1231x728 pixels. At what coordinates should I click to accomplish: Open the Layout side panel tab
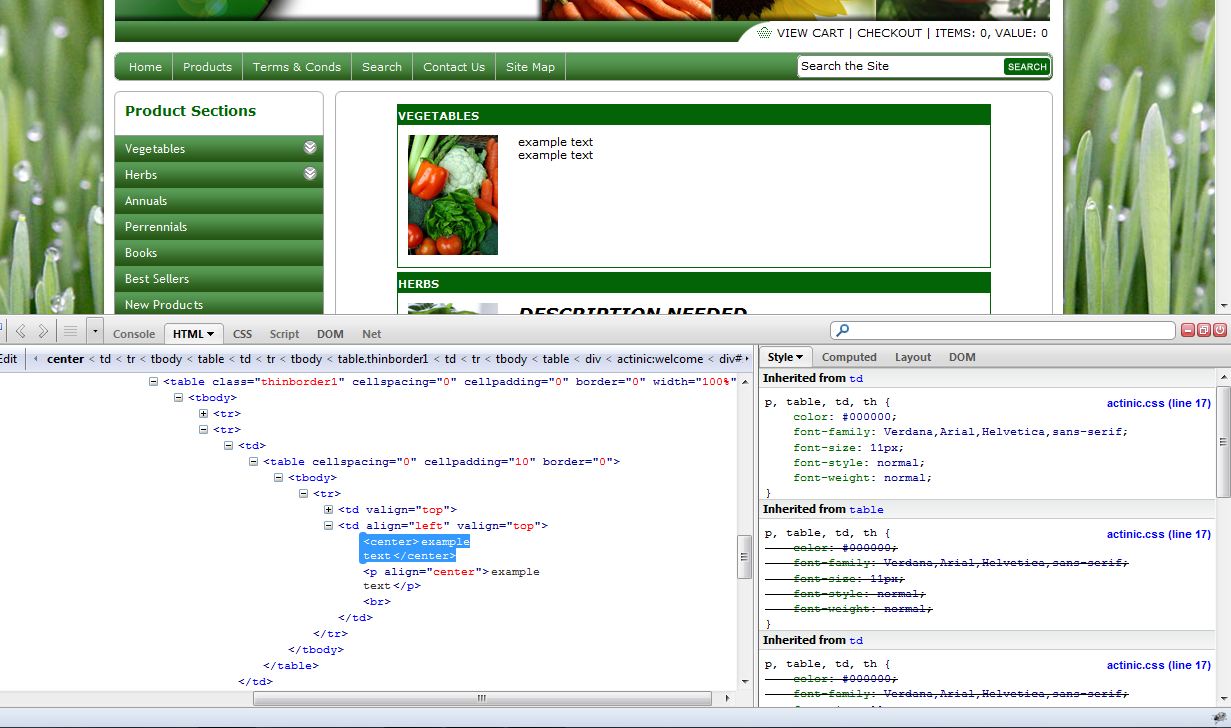point(912,357)
